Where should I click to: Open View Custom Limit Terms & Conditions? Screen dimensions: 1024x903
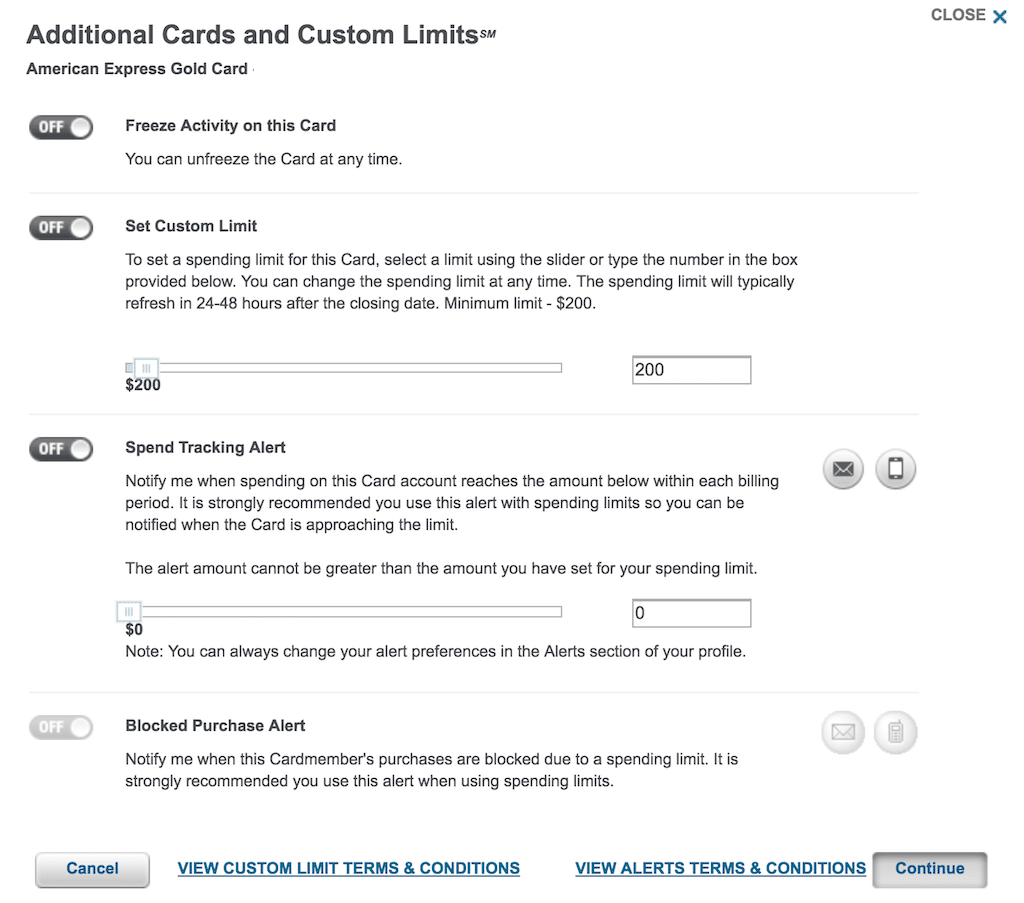[x=348, y=868]
